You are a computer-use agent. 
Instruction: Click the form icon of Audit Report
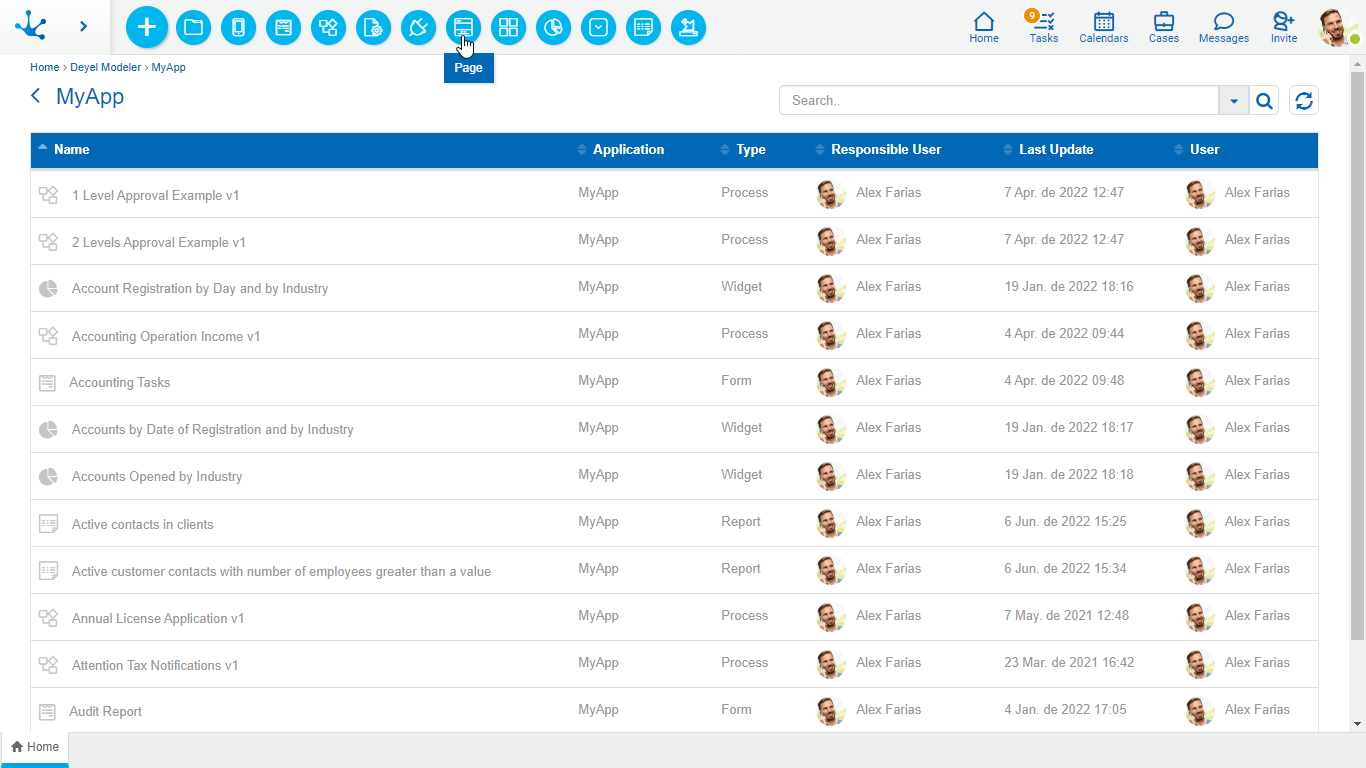tap(47, 712)
